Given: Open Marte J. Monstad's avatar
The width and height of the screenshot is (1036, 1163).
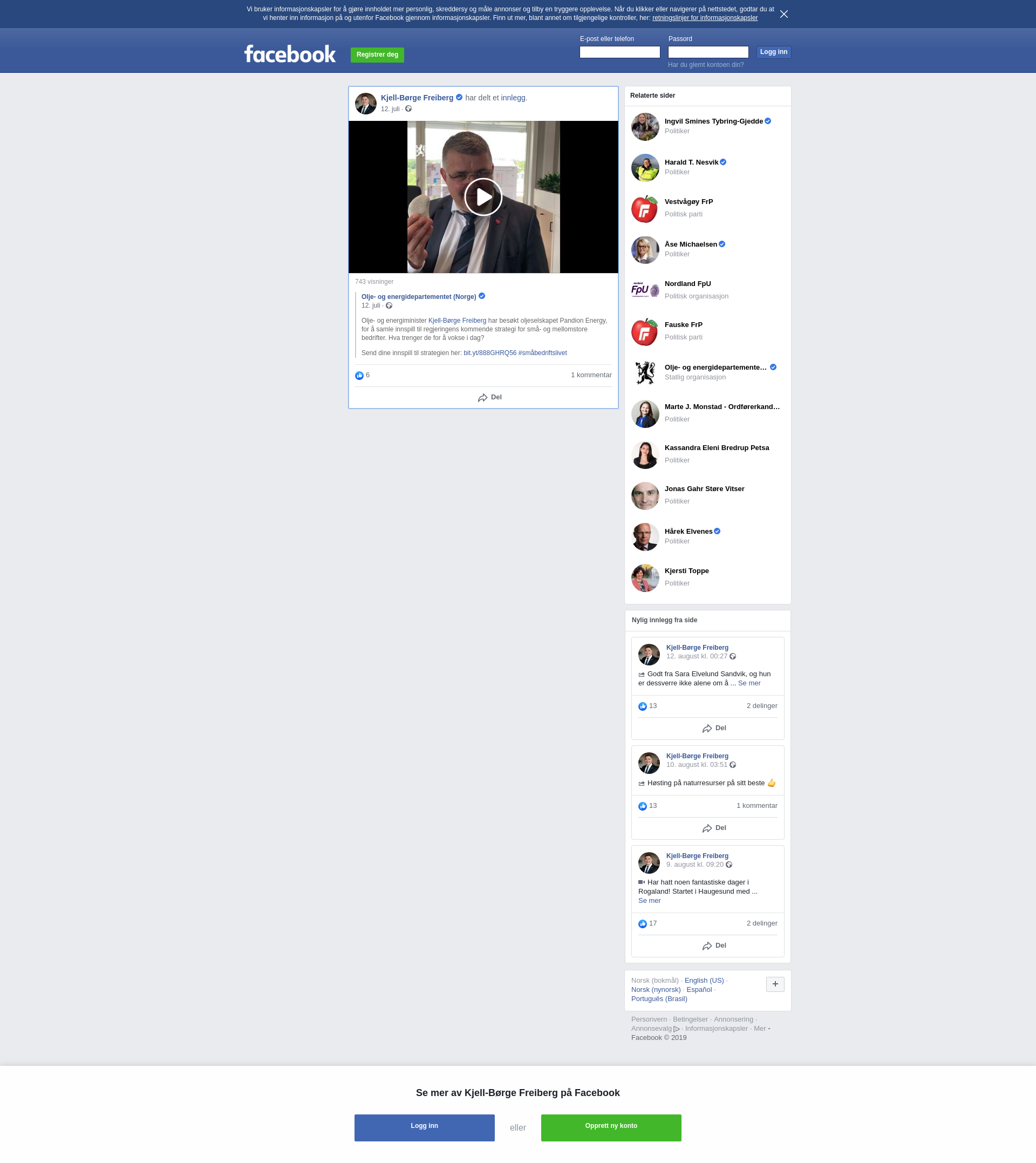Looking at the screenshot, I should click(x=645, y=413).
